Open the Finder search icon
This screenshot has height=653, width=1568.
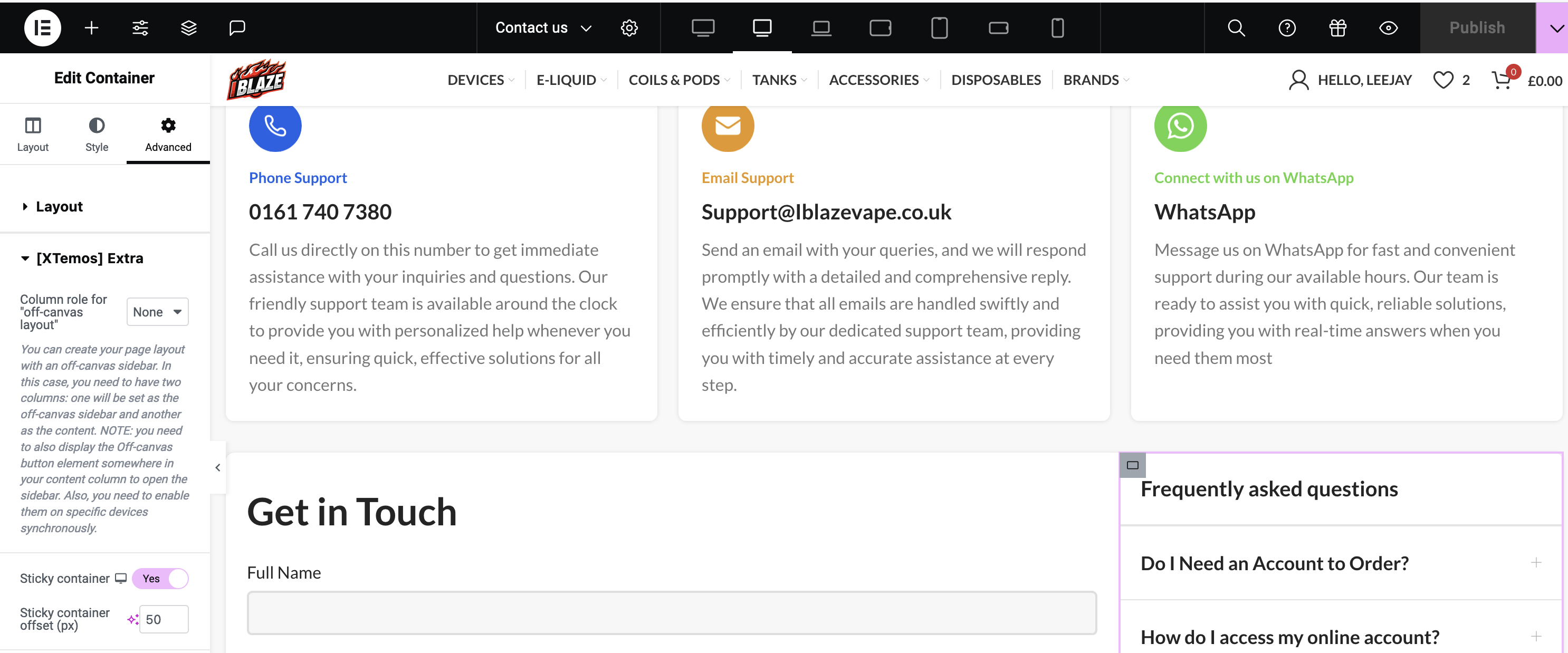pyautogui.click(x=1236, y=27)
